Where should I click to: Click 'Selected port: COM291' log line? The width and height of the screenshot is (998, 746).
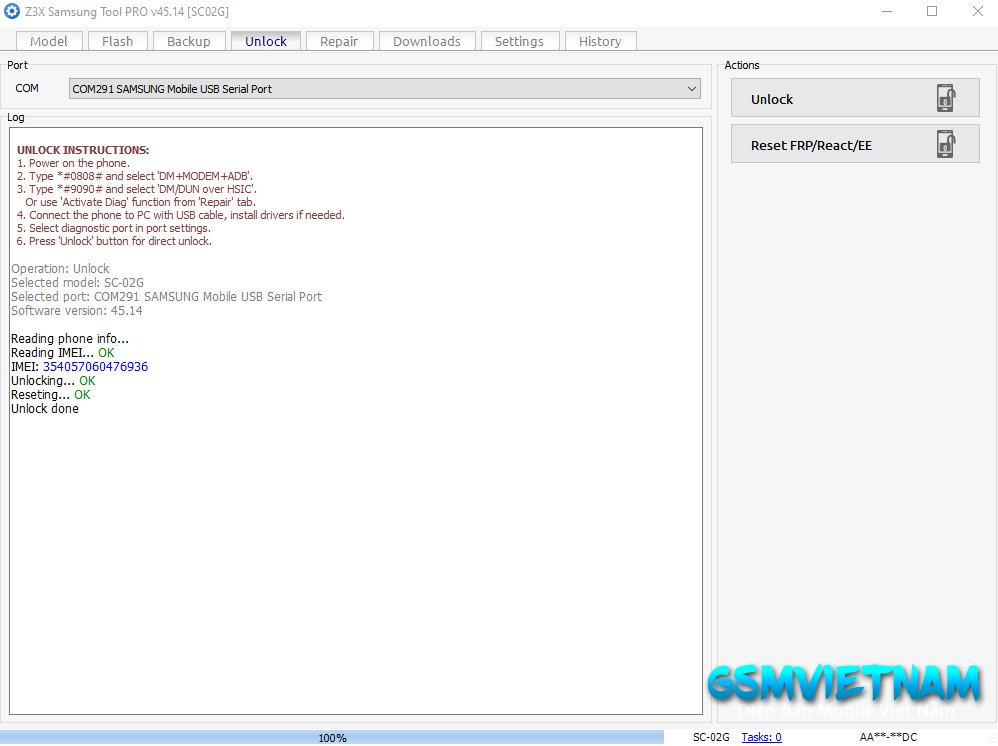click(166, 297)
